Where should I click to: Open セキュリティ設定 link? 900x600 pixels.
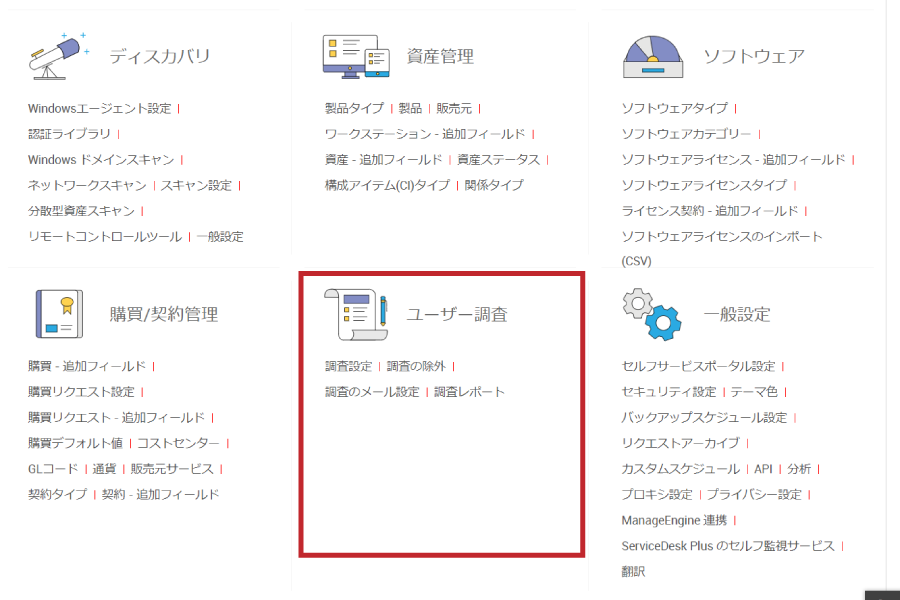[669, 392]
